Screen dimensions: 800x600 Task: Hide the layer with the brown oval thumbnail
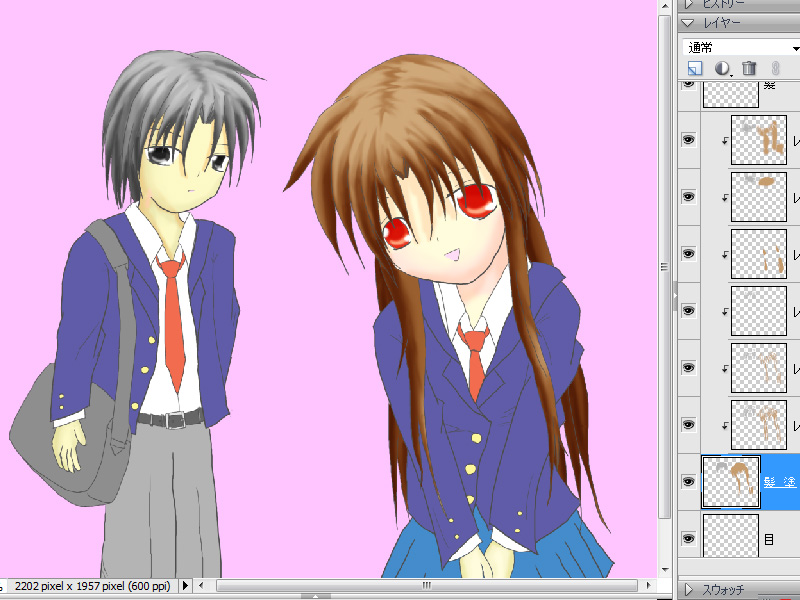(x=689, y=196)
